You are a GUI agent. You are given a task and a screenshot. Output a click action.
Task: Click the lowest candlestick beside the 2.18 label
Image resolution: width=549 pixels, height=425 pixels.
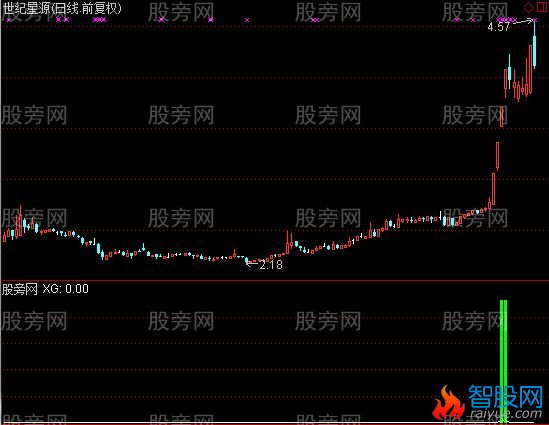pos(246,260)
